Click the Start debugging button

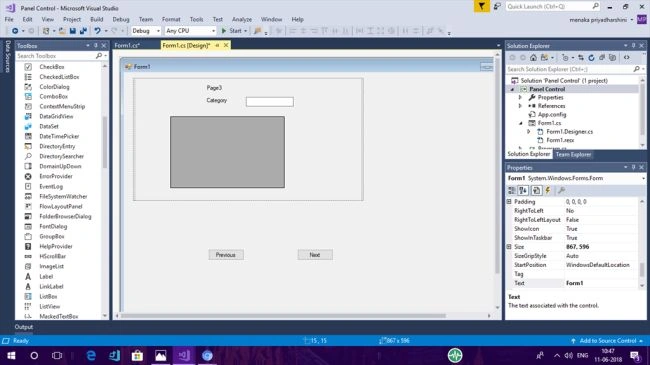(x=234, y=31)
